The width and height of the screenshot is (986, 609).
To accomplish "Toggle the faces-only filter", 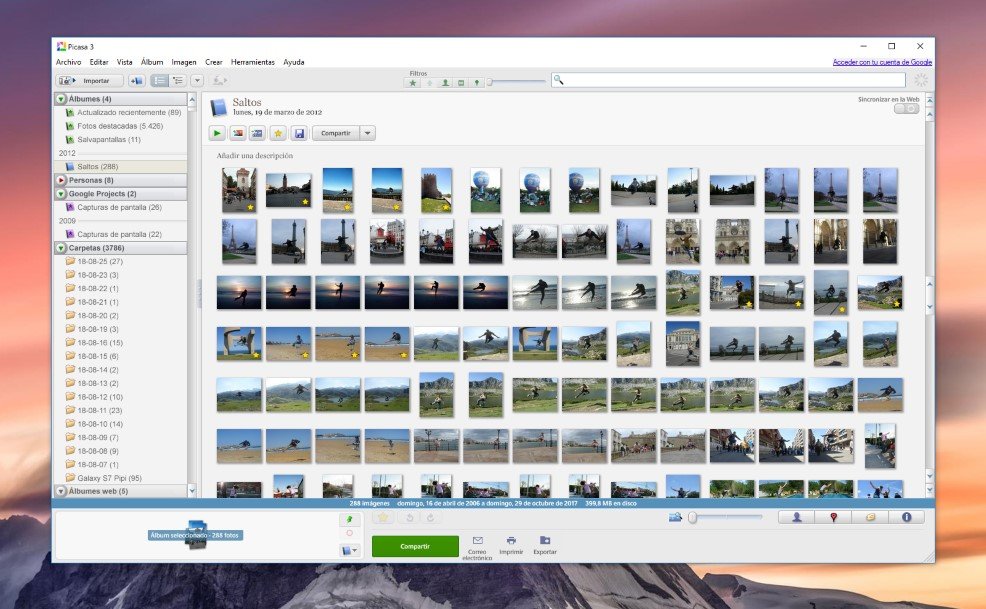I will [x=445, y=82].
